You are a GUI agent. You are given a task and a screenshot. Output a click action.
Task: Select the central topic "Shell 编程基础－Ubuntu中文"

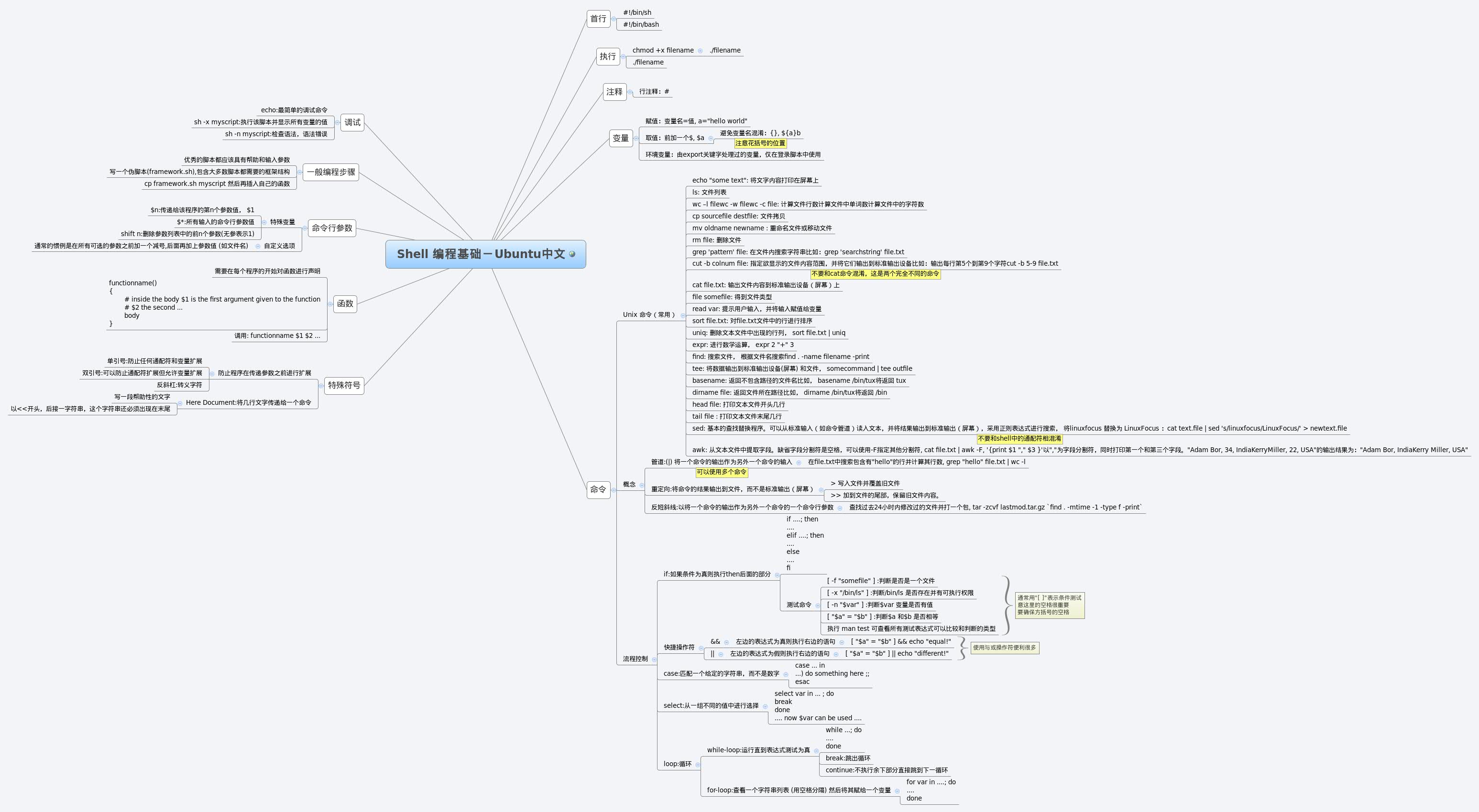pos(485,254)
